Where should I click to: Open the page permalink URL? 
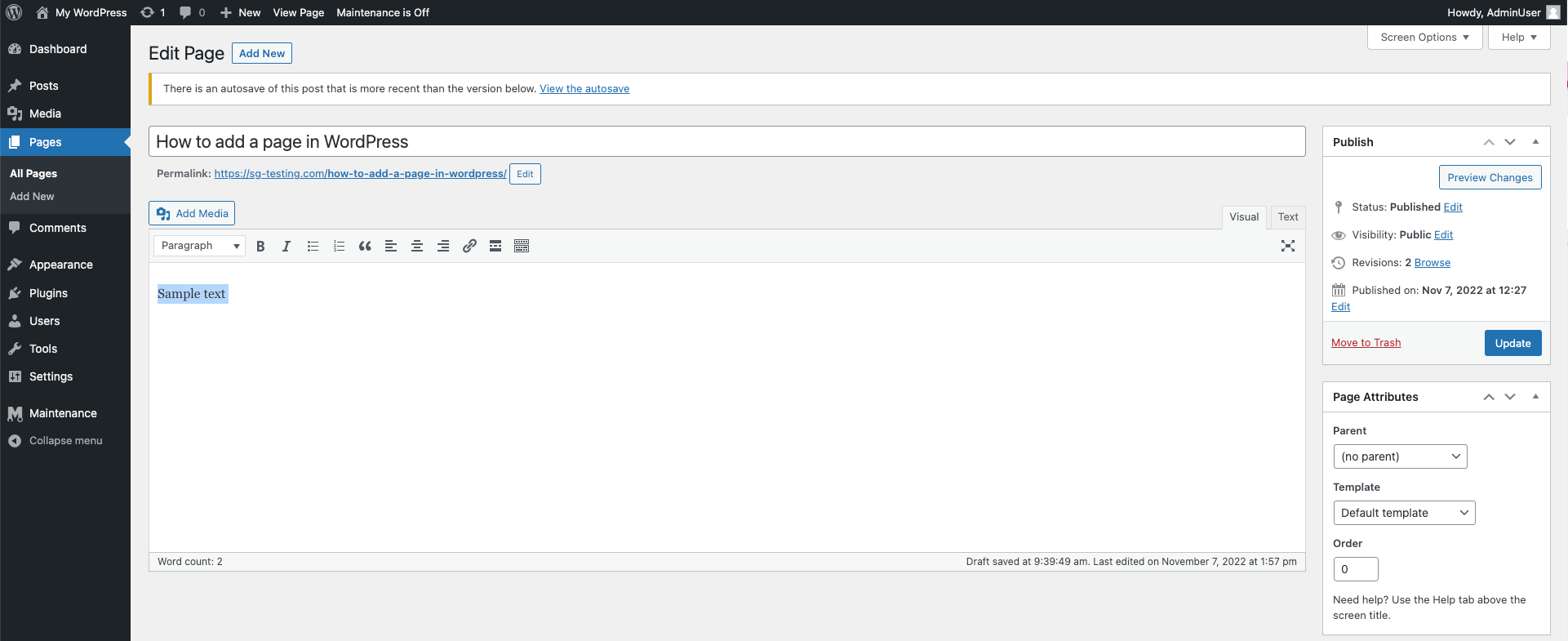360,174
